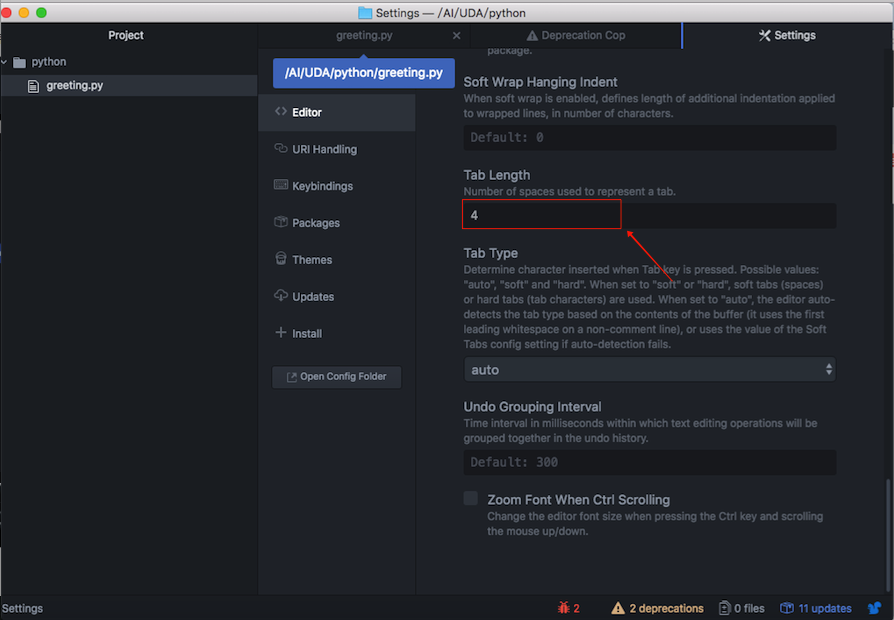Image resolution: width=894 pixels, height=620 pixels.
Task: Open the Packages settings section
Action: (315, 223)
